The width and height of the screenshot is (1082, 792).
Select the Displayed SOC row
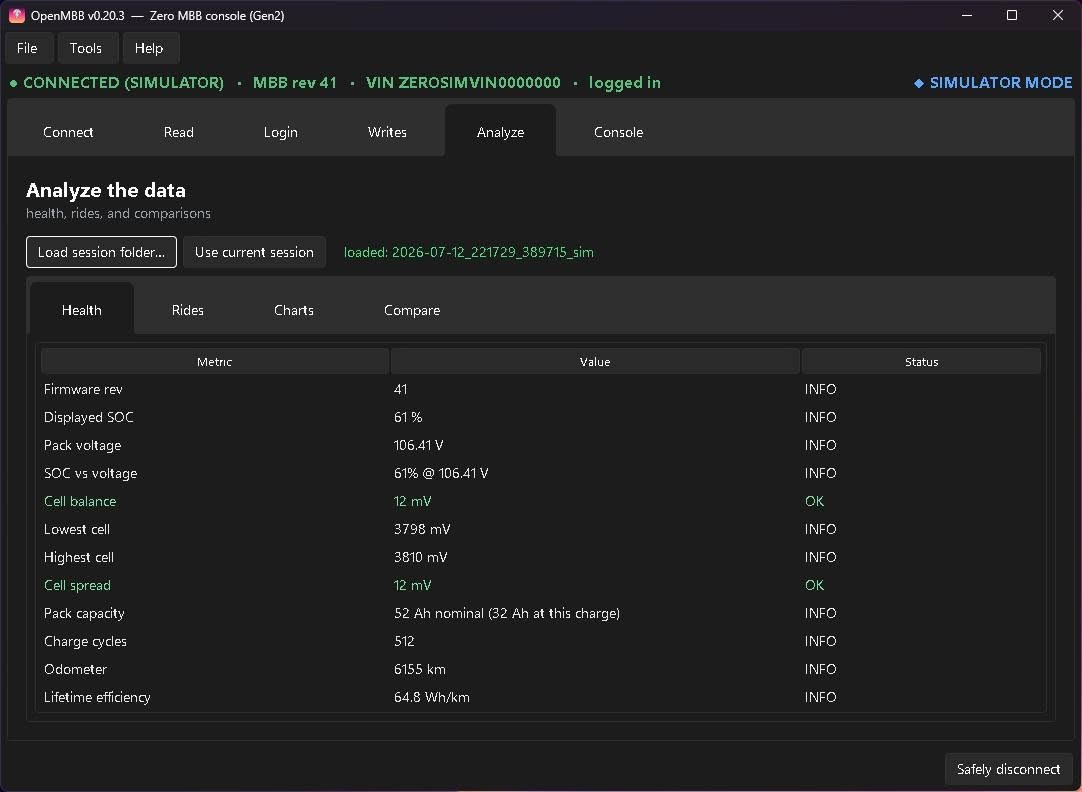click(x=541, y=417)
